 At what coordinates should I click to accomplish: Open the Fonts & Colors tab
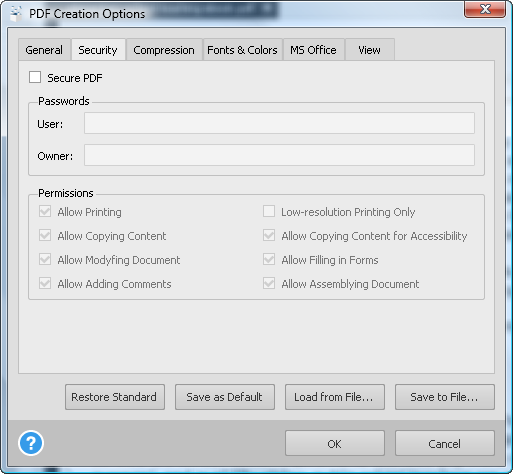pyautogui.click(x=242, y=50)
